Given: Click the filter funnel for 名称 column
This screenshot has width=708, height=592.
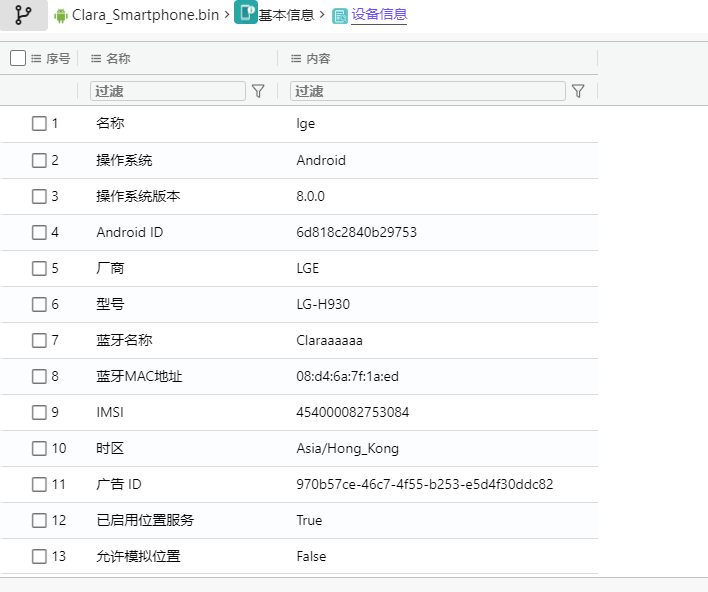Looking at the screenshot, I should pos(258,91).
